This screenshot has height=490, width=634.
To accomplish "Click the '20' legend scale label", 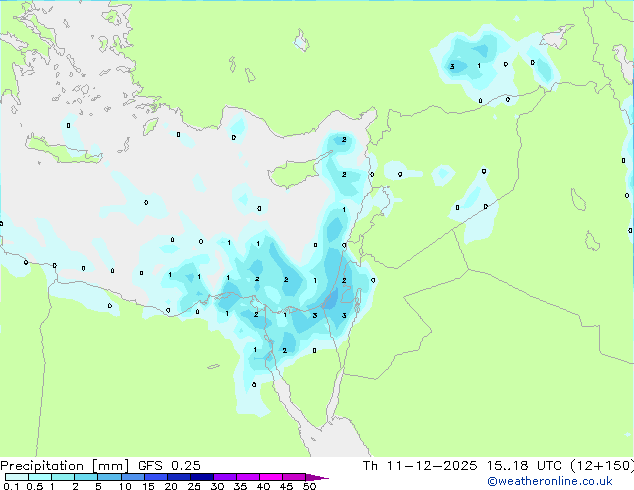I will click(171, 486).
